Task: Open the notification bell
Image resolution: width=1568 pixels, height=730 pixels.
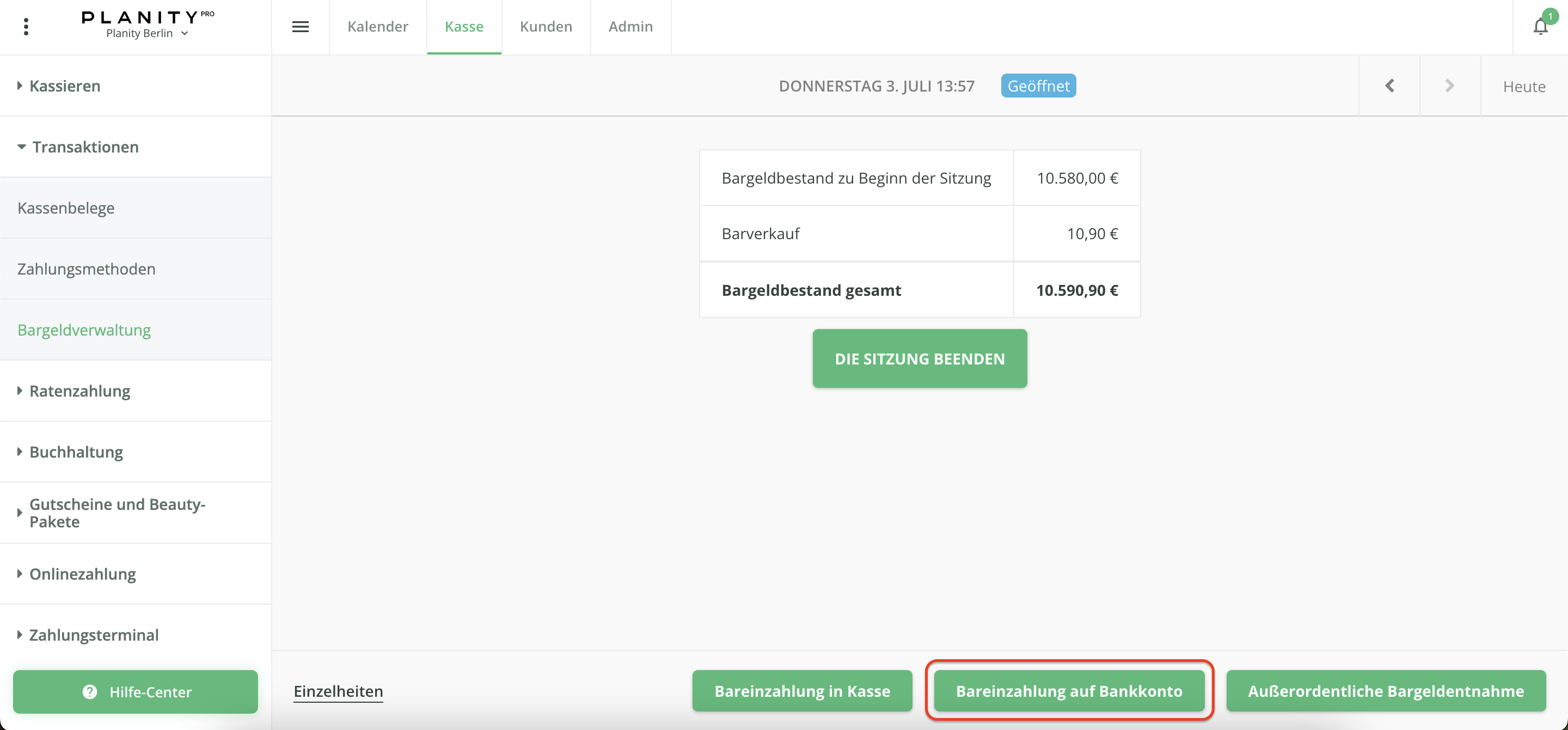Action: pyautogui.click(x=1540, y=27)
